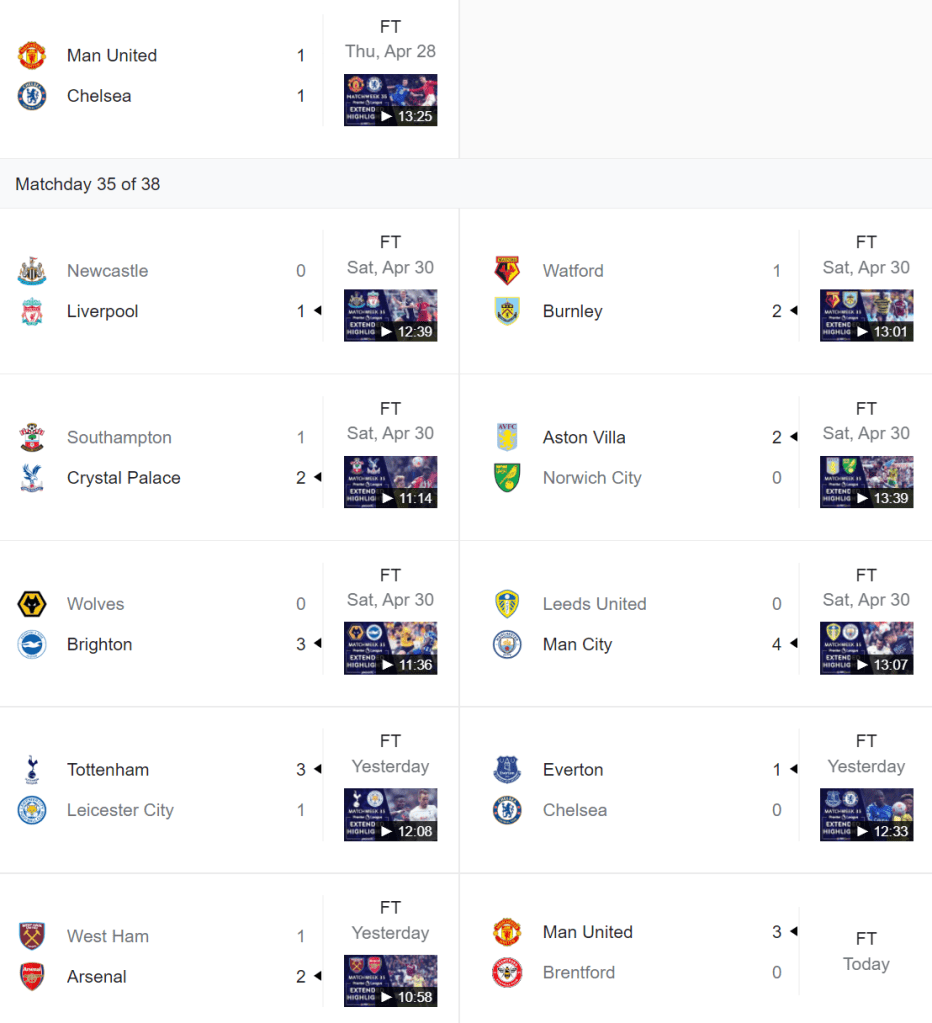The width and height of the screenshot is (932, 1023).
Task: Click the Matchday 35 of 38 header
Action: coord(88,184)
